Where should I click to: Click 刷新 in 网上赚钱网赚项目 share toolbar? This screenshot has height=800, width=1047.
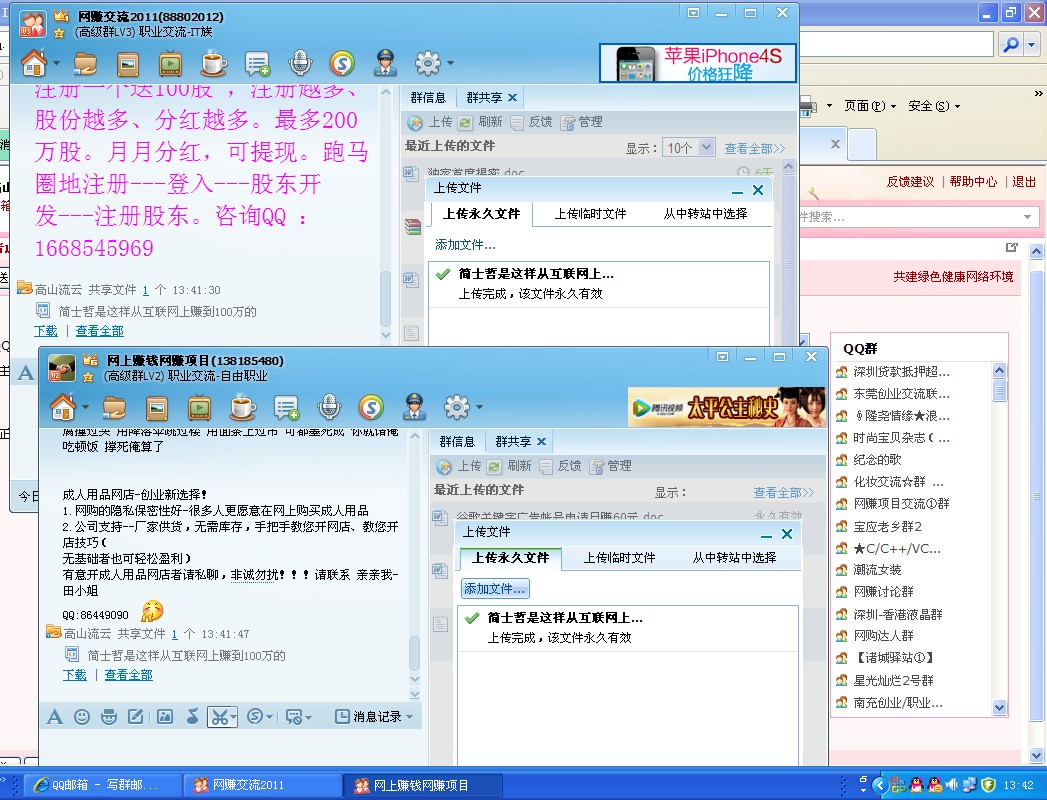coord(510,465)
